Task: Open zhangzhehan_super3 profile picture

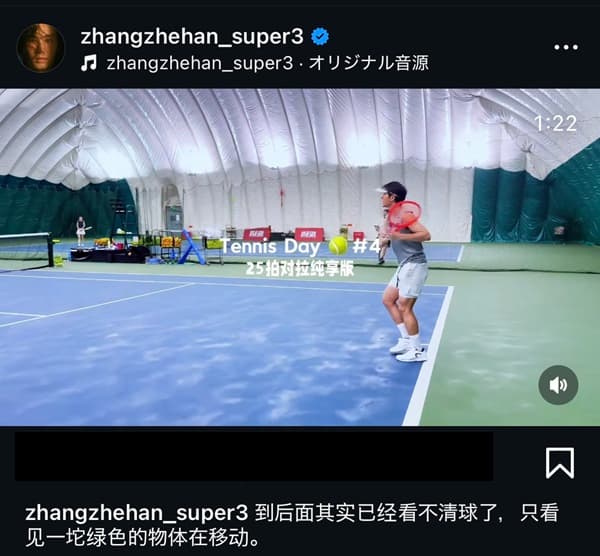Action: (x=40, y=48)
